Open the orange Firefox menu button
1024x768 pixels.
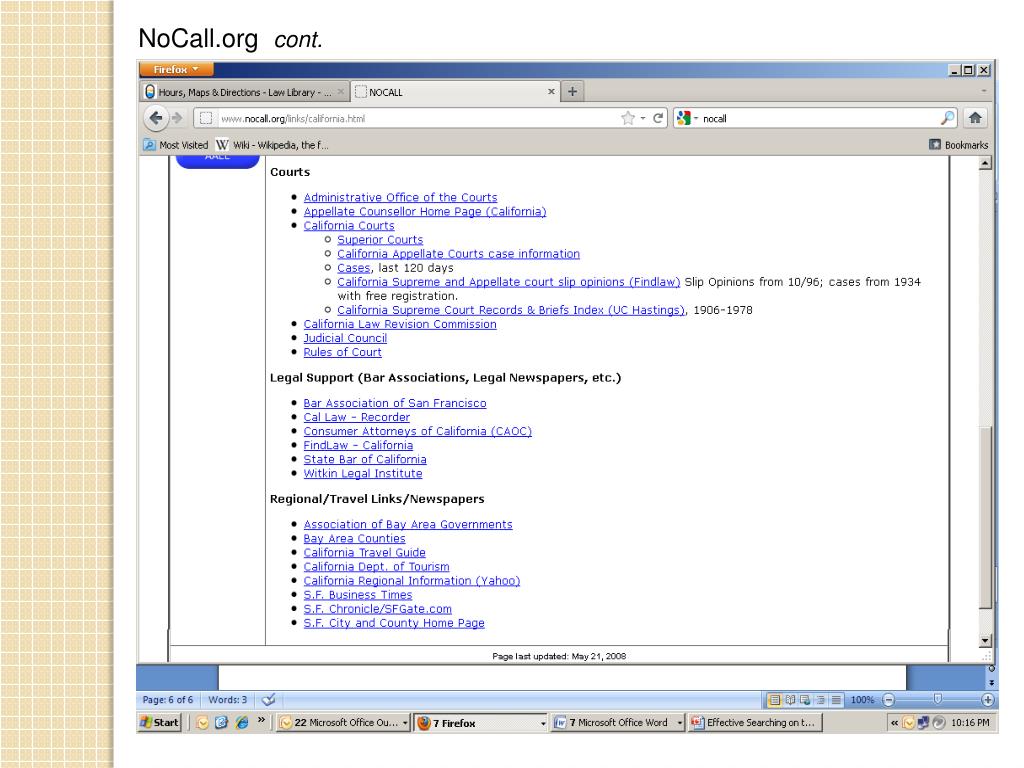click(x=176, y=69)
